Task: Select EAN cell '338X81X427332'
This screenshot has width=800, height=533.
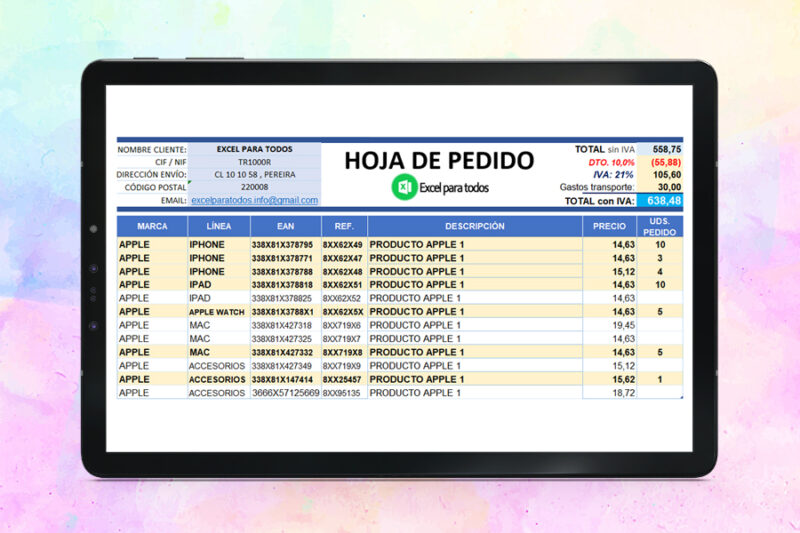Action: pyautogui.click(x=286, y=352)
